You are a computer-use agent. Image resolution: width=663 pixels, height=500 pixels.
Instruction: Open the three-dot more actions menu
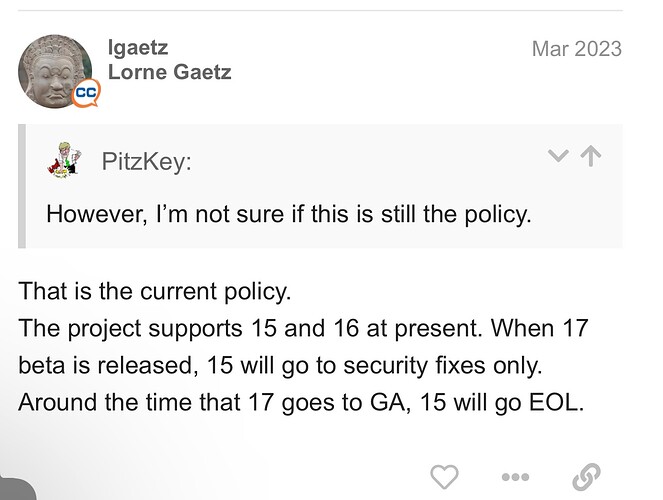click(515, 477)
